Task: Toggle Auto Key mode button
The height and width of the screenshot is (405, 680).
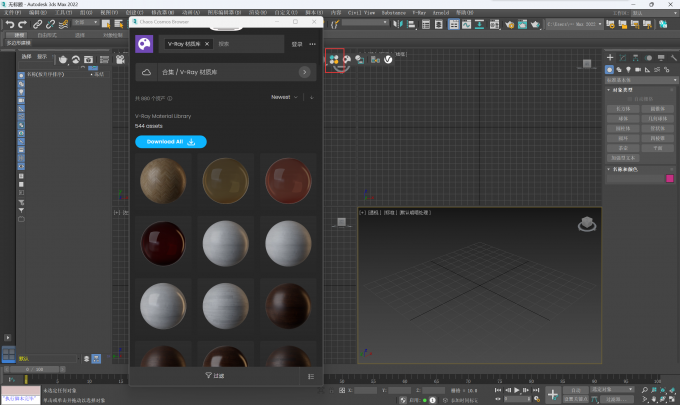Action: click(575, 390)
